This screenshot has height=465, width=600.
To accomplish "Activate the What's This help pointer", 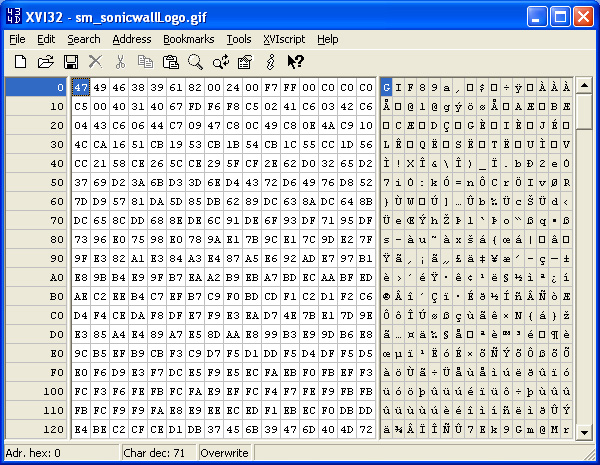I will coord(295,62).
